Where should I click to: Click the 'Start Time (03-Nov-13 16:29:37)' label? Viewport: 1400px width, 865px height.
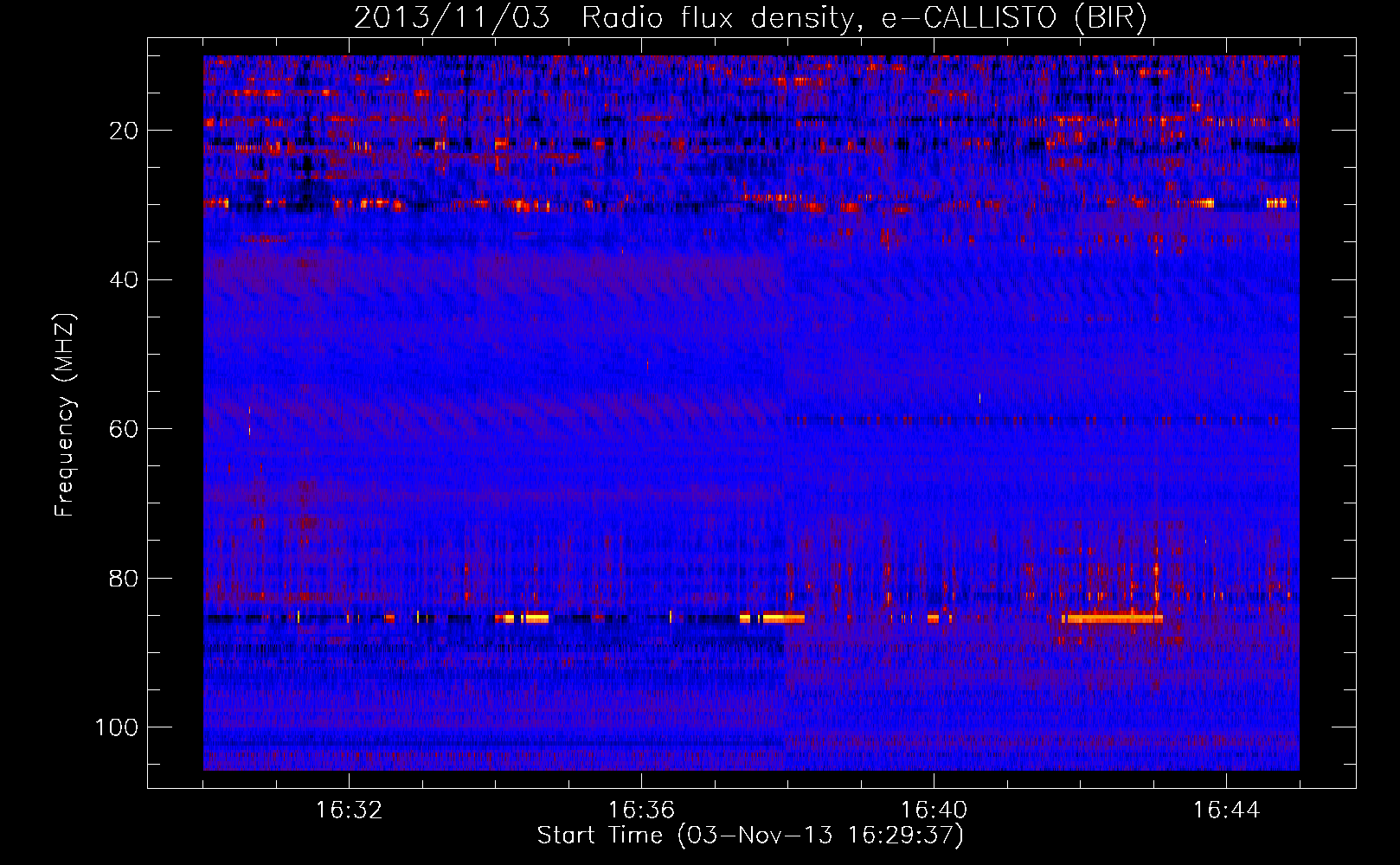750,836
